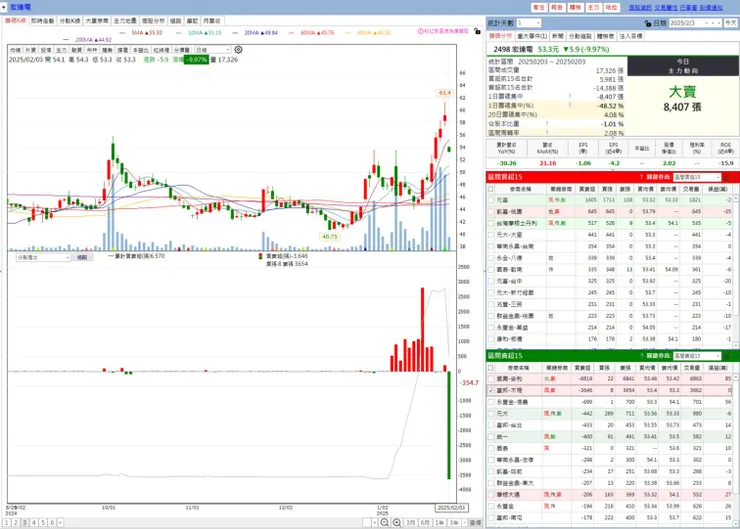
Task: Click clock icon next to pink notice text
Action: (x=420, y=31)
